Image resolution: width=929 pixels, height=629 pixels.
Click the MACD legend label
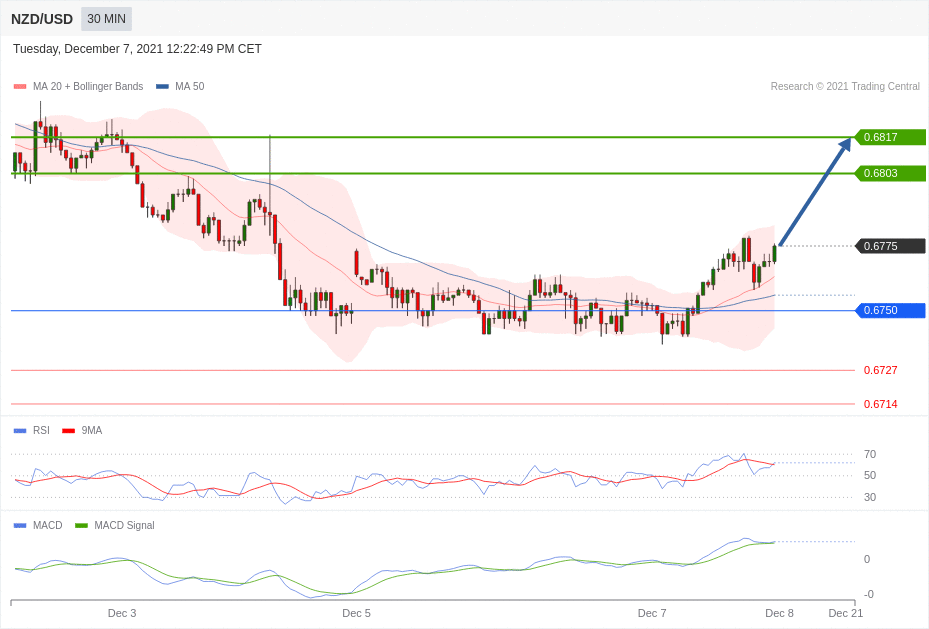click(x=47, y=525)
